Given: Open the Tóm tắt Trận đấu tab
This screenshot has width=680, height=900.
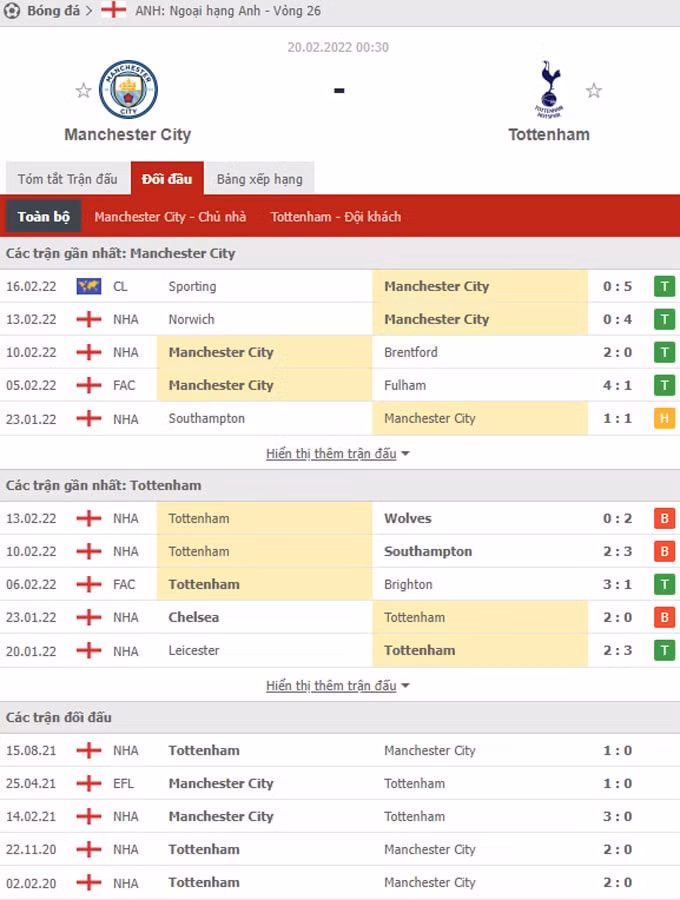Looking at the screenshot, I should point(68,179).
